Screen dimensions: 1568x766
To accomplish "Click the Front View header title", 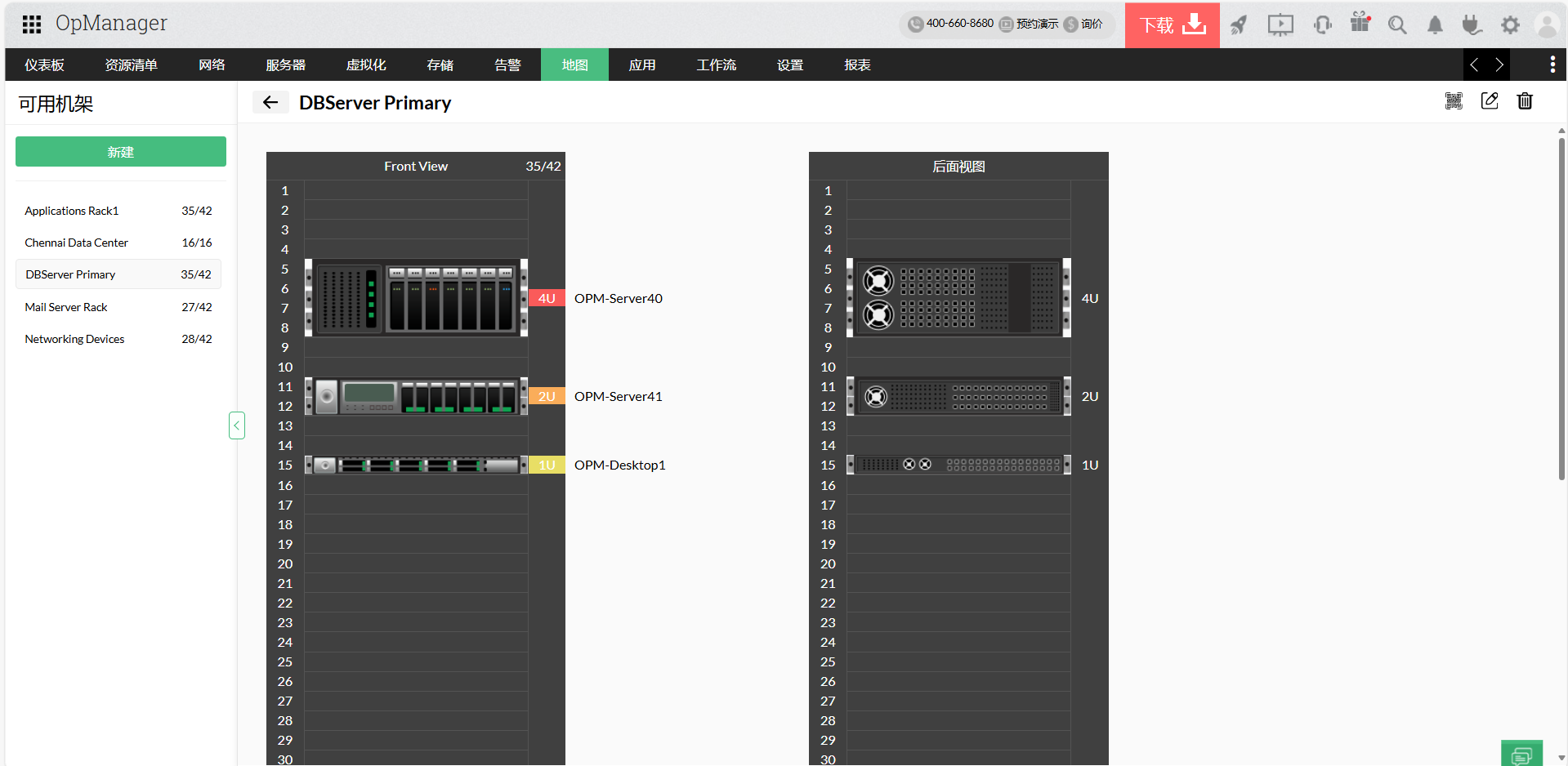I will point(416,167).
